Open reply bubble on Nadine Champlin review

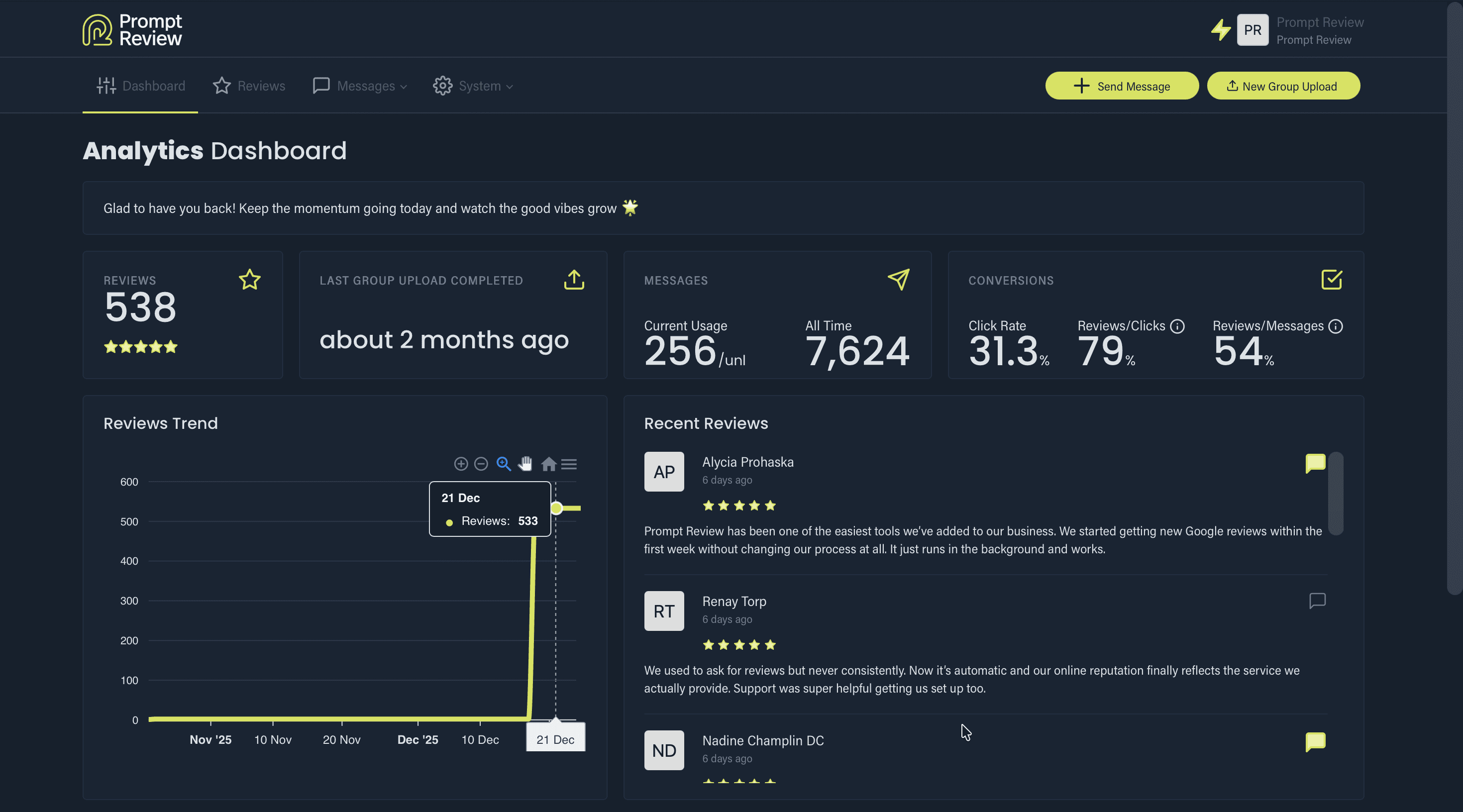pos(1315,741)
